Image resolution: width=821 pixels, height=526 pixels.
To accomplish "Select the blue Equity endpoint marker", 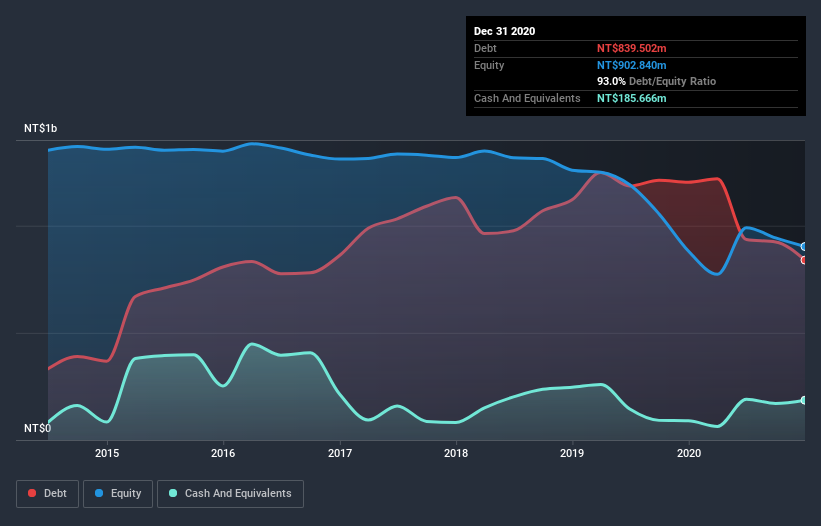I will point(804,247).
